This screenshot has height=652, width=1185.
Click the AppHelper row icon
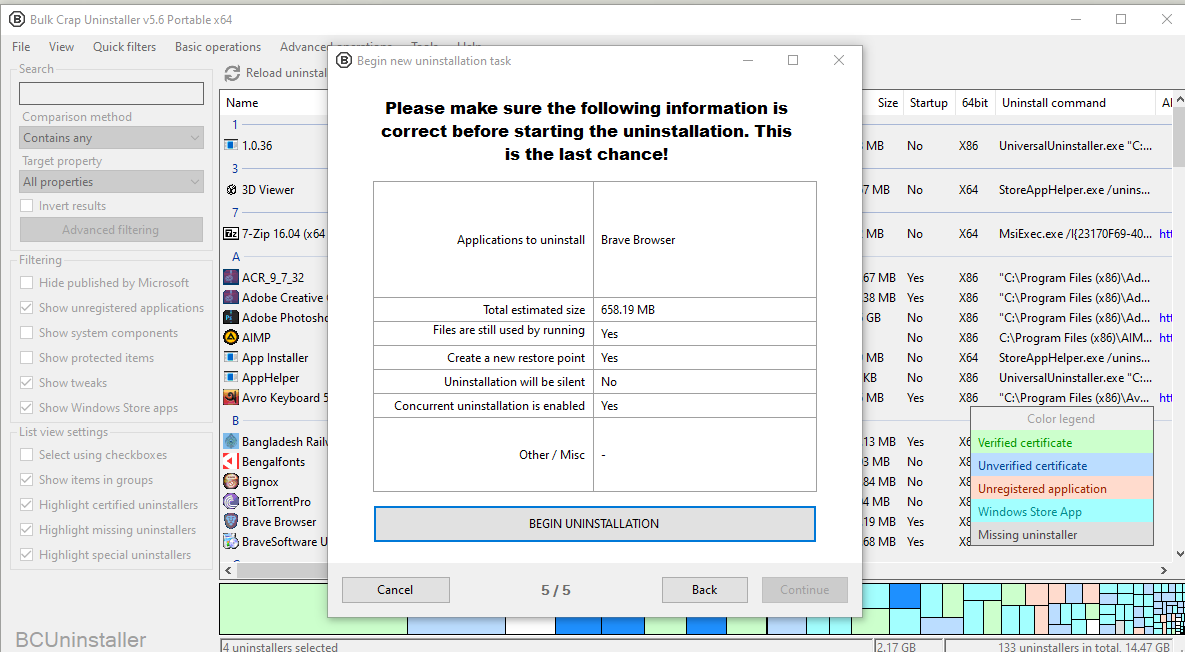coord(231,377)
